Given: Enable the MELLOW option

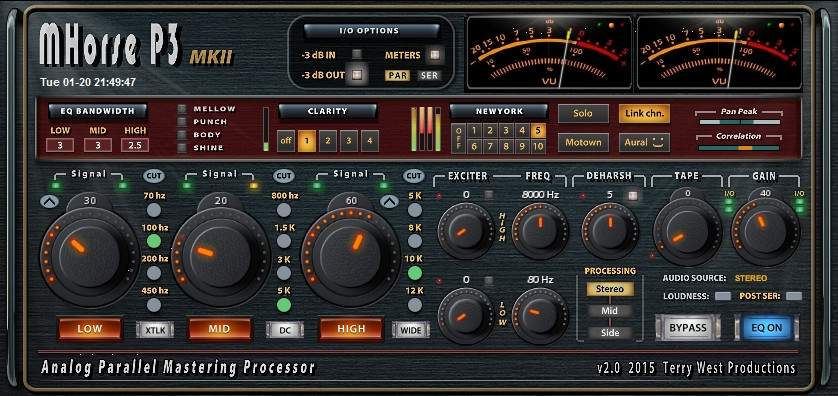Looking at the screenshot, I should tap(182, 109).
